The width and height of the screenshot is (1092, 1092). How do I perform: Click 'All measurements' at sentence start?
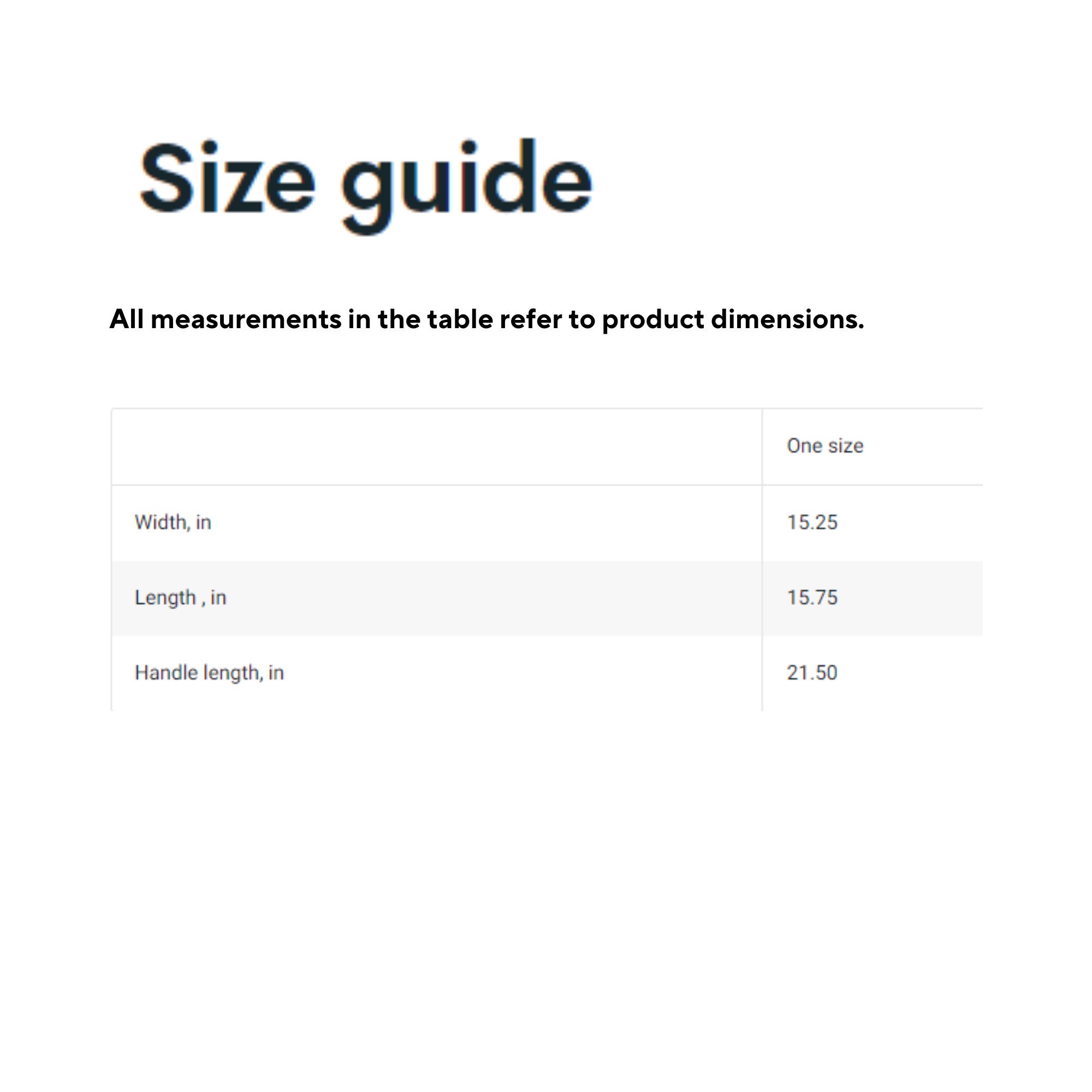click(225, 319)
